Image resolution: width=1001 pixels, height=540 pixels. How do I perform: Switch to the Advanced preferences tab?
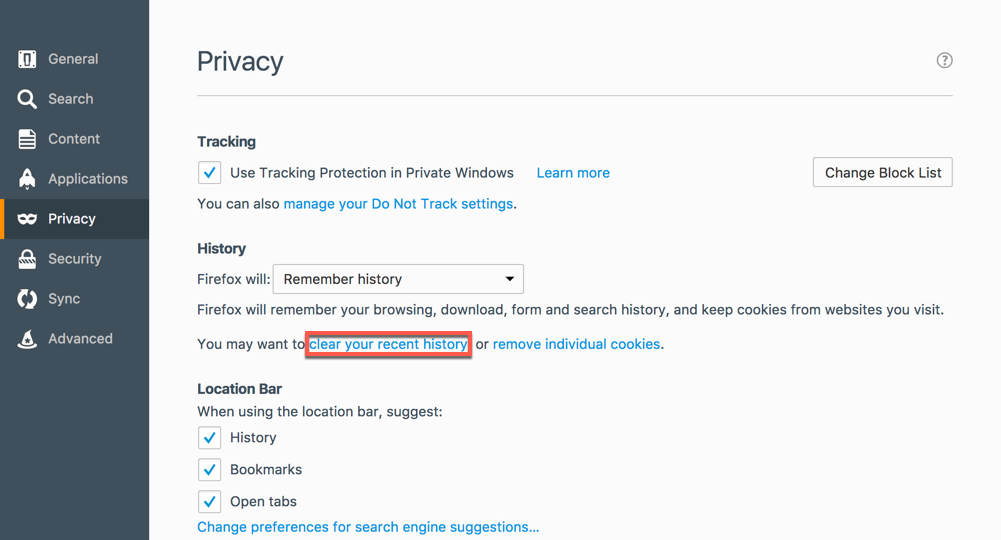coord(80,339)
